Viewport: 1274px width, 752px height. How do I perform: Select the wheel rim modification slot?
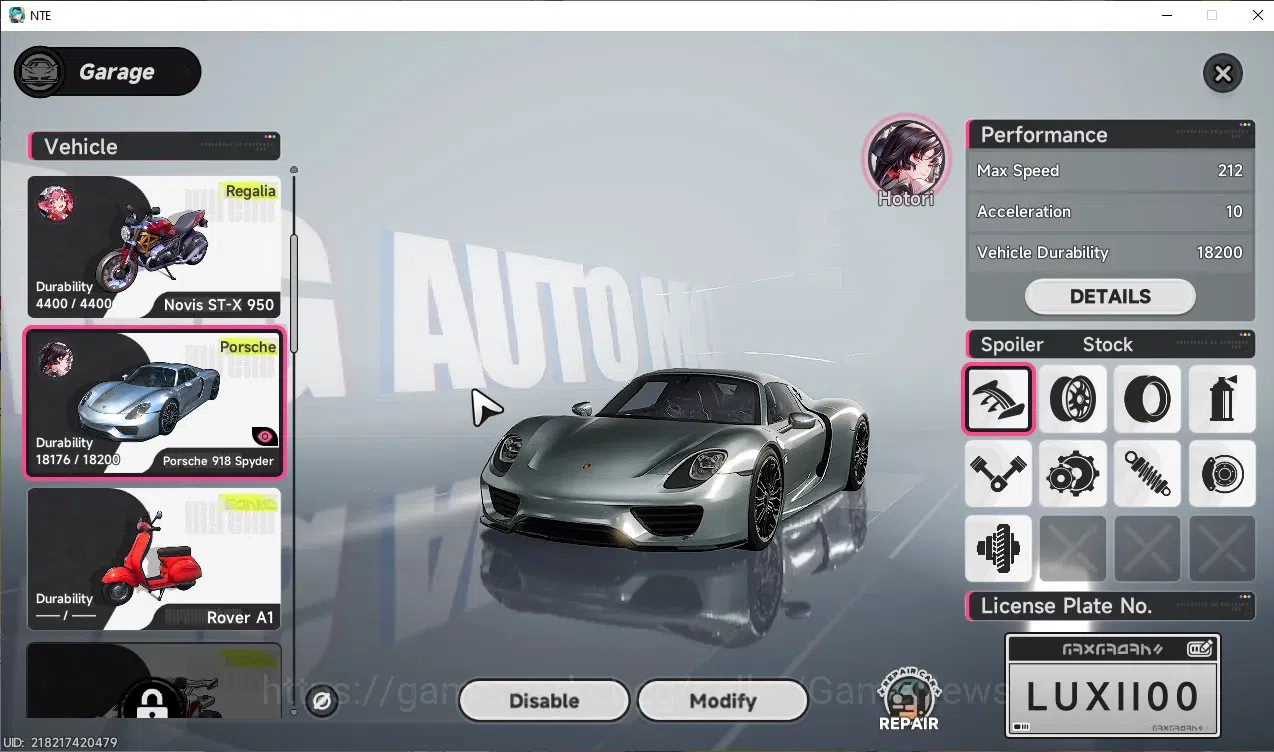(1072, 399)
